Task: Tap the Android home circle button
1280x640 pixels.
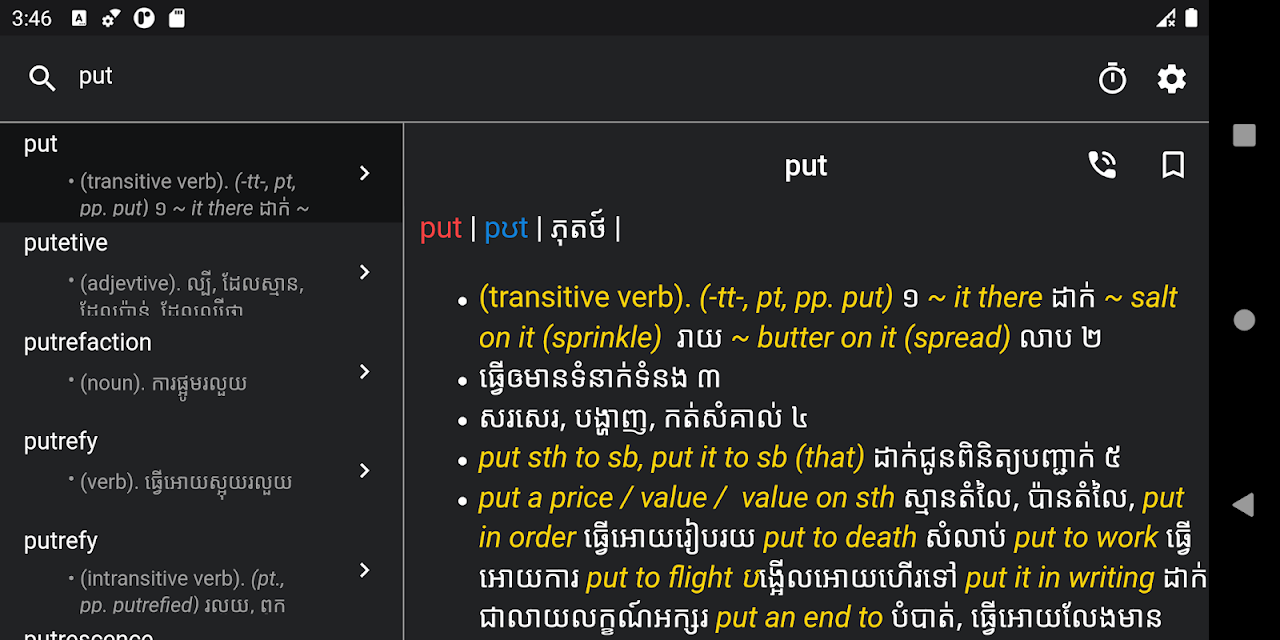Action: point(1244,320)
